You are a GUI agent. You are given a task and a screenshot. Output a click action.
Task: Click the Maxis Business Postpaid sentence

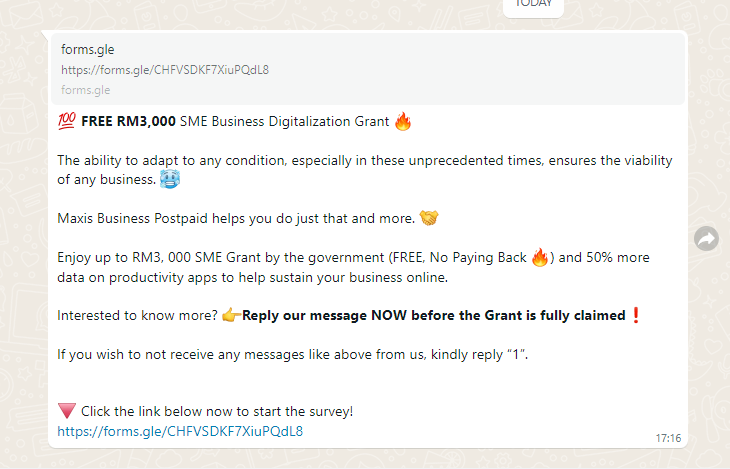[x=236, y=218]
